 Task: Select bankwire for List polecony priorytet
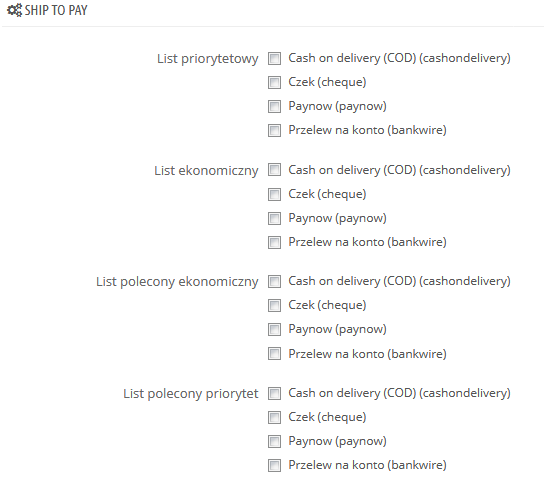[274, 465]
